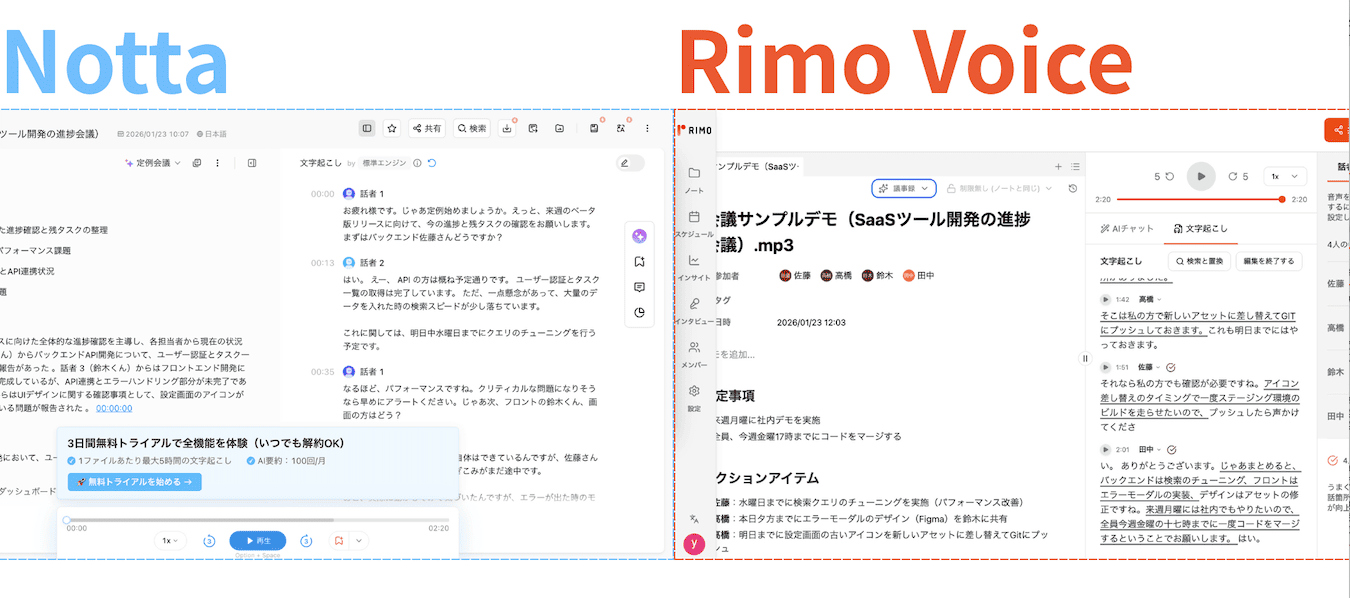Viewport: 1350px width, 598px height.
Task: Expand the 定例会議 template dropdown
Action: [153, 163]
